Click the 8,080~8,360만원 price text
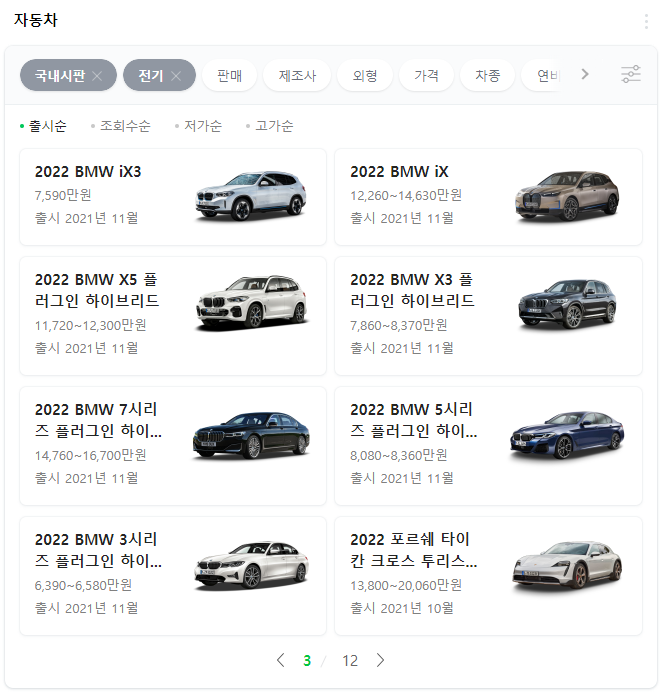 coord(399,455)
